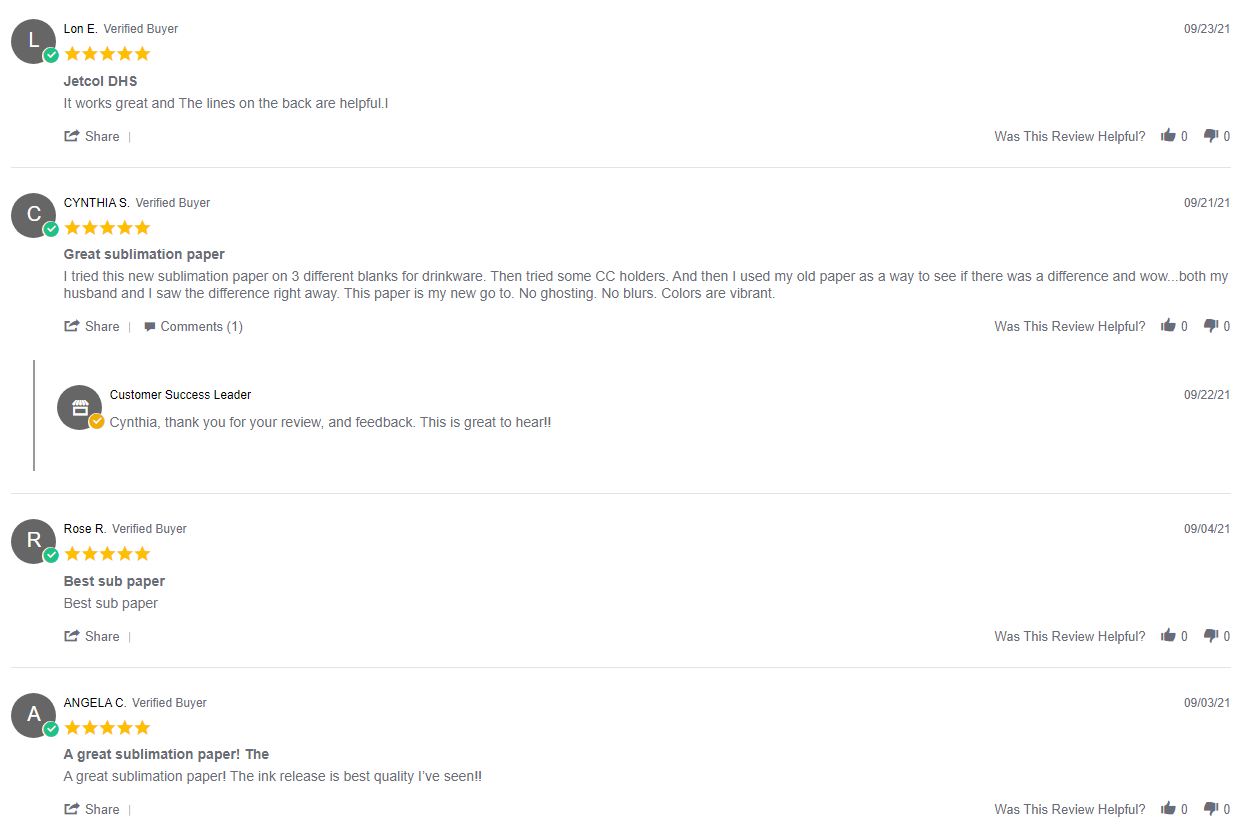
Task: Share Rose R.'s Best sub paper review
Action: [x=92, y=636]
